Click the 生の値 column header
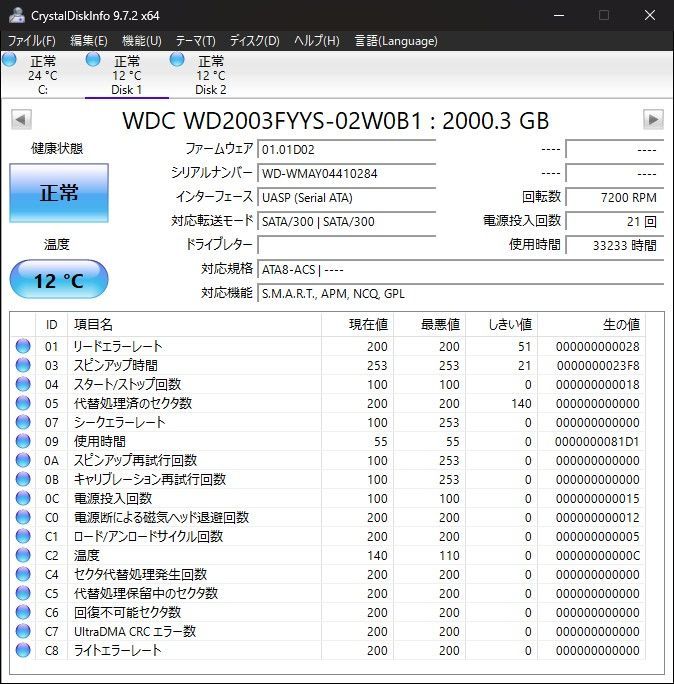The width and height of the screenshot is (674, 684). point(592,324)
